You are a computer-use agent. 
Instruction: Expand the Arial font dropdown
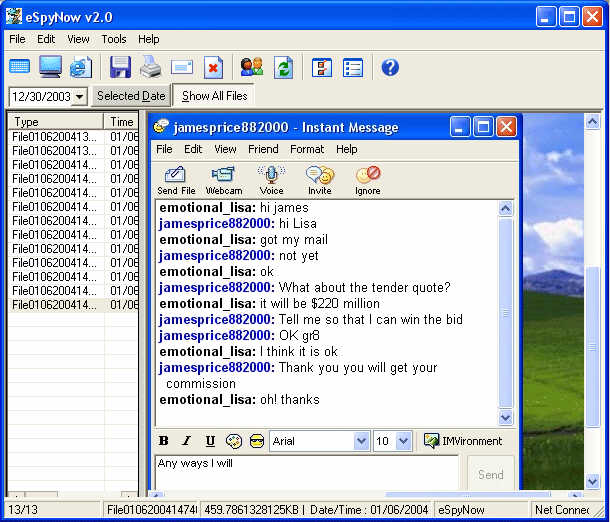point(361,441)
